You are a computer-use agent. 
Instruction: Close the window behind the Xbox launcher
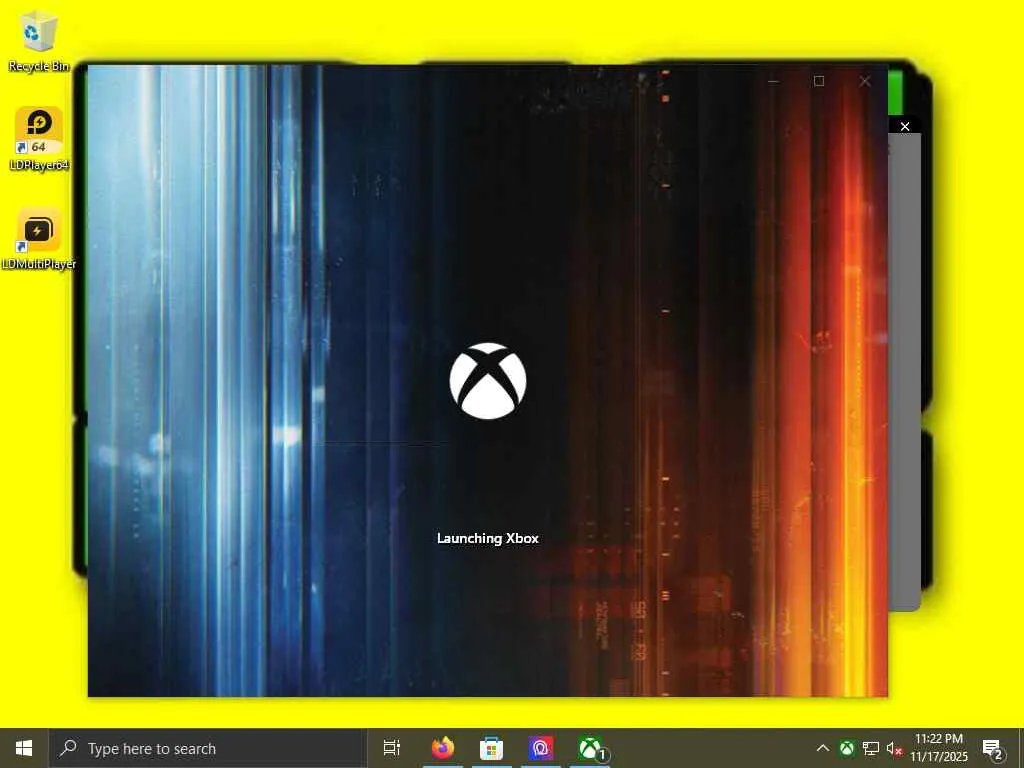904,126
